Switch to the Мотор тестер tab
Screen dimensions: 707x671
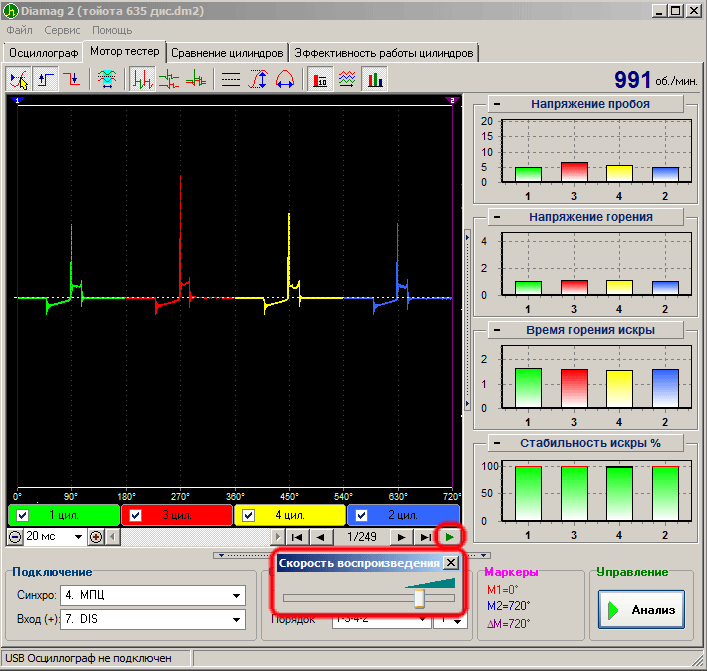(124, 51)
